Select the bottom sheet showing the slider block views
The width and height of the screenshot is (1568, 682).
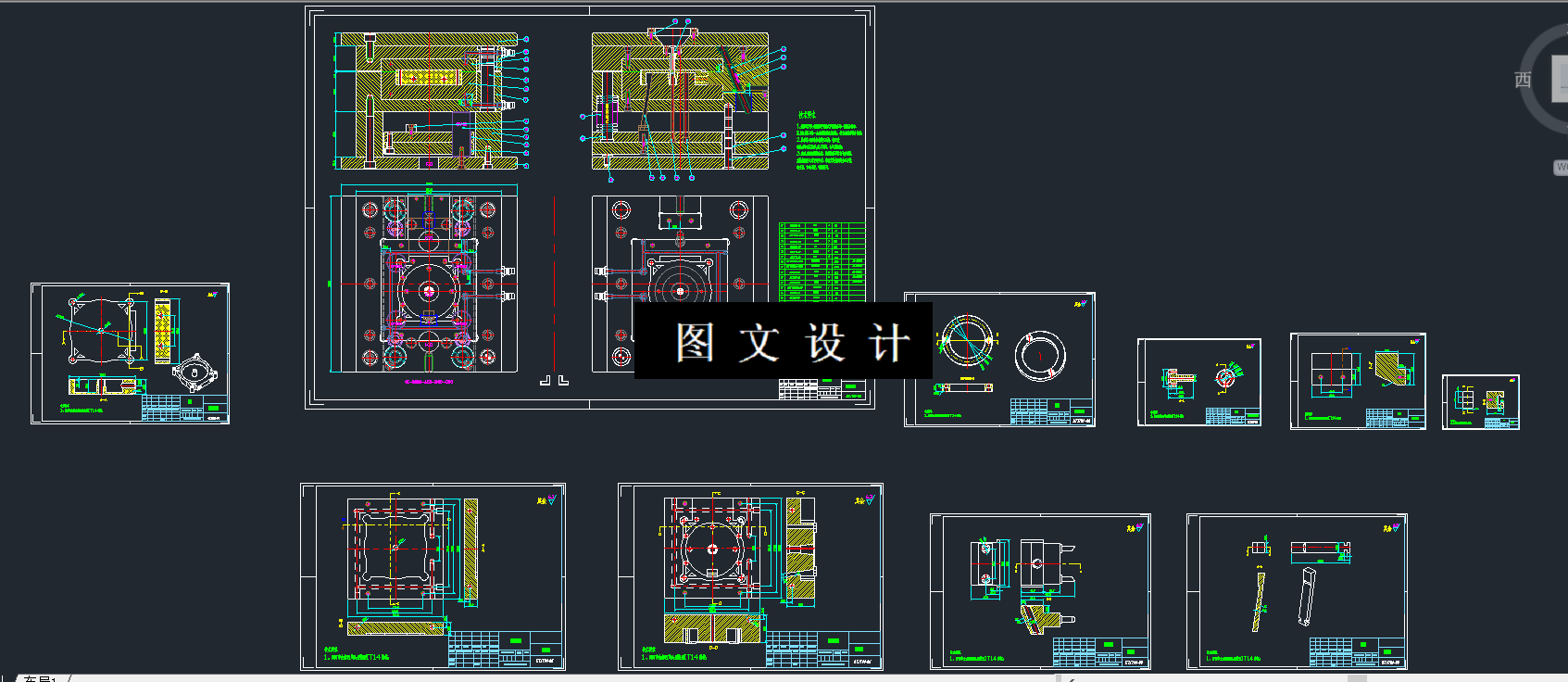pos(1040,591)
